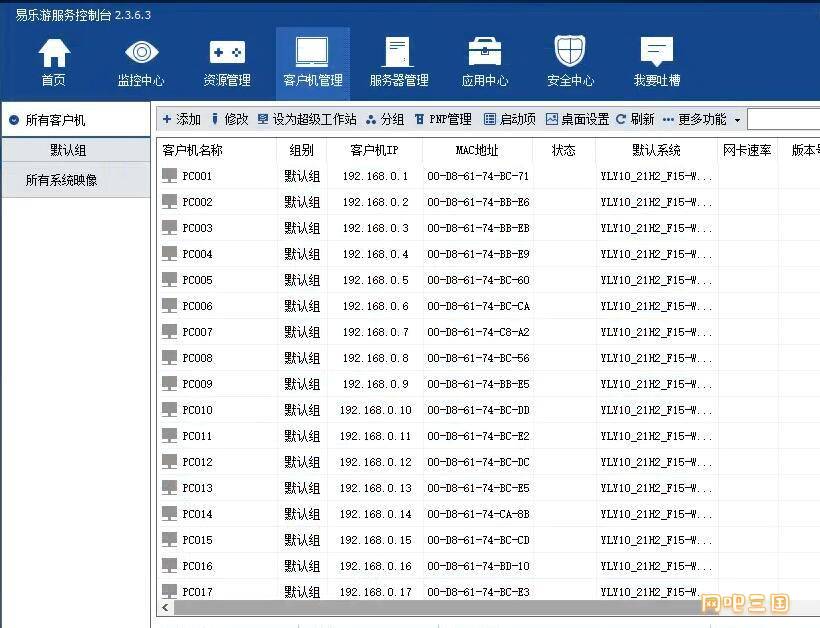Select 所有客户机 in sidebar
This screenshot has height=628, width=820.
pos(76,120)
